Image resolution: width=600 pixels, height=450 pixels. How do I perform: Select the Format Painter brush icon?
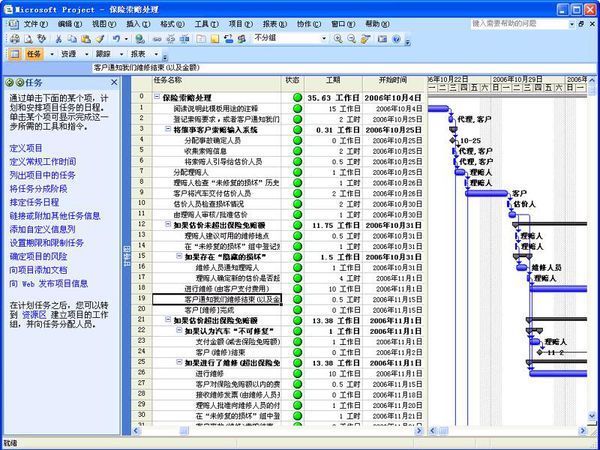[99, 39]
